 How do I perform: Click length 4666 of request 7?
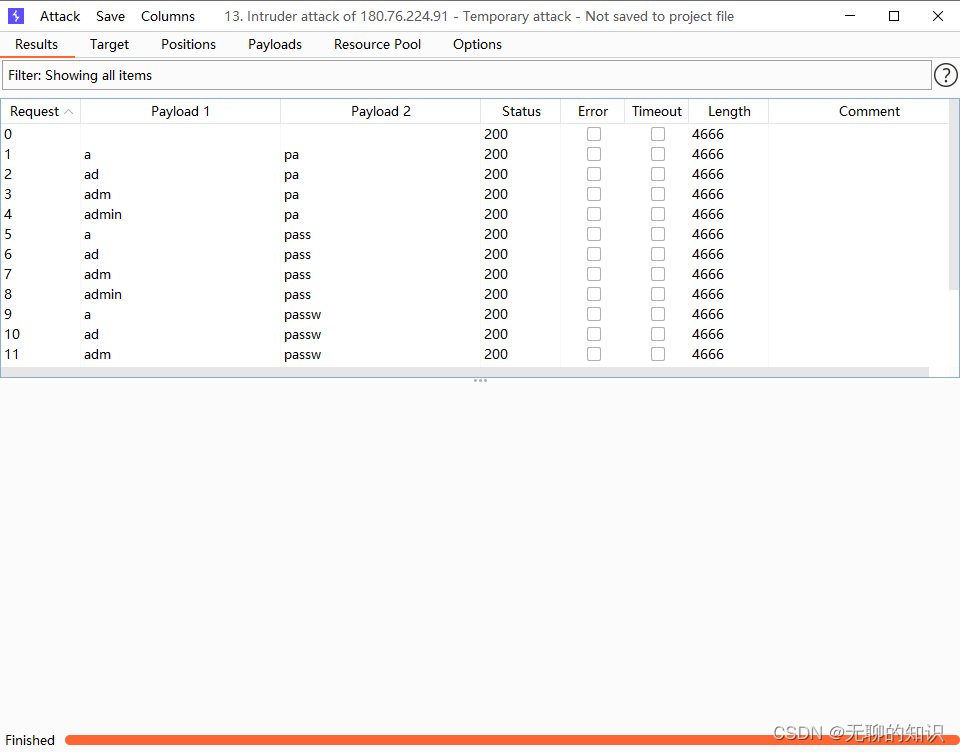coord(708,274)
